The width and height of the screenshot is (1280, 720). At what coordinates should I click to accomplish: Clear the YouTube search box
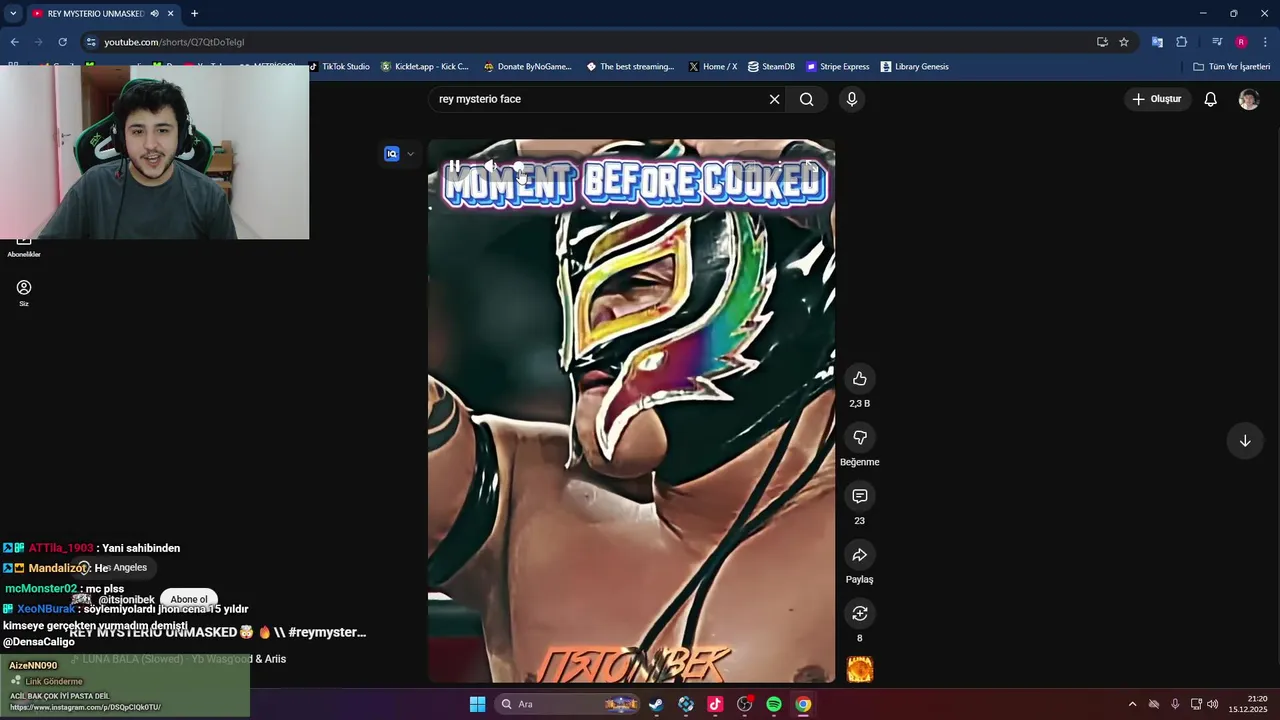click(x=774, y=99)
